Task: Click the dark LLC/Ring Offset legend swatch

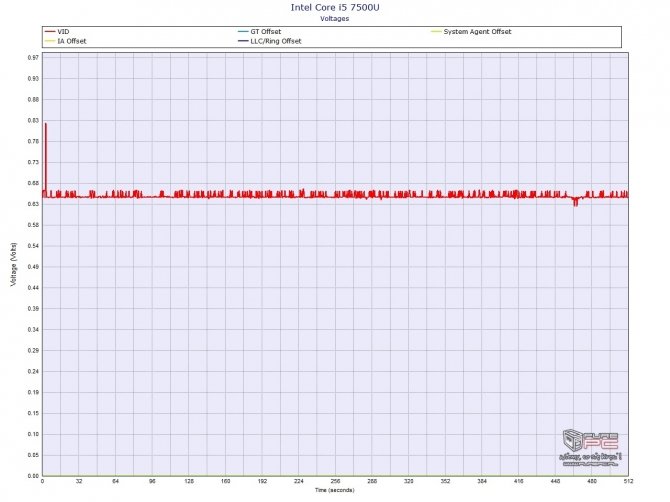Action: 243,41
